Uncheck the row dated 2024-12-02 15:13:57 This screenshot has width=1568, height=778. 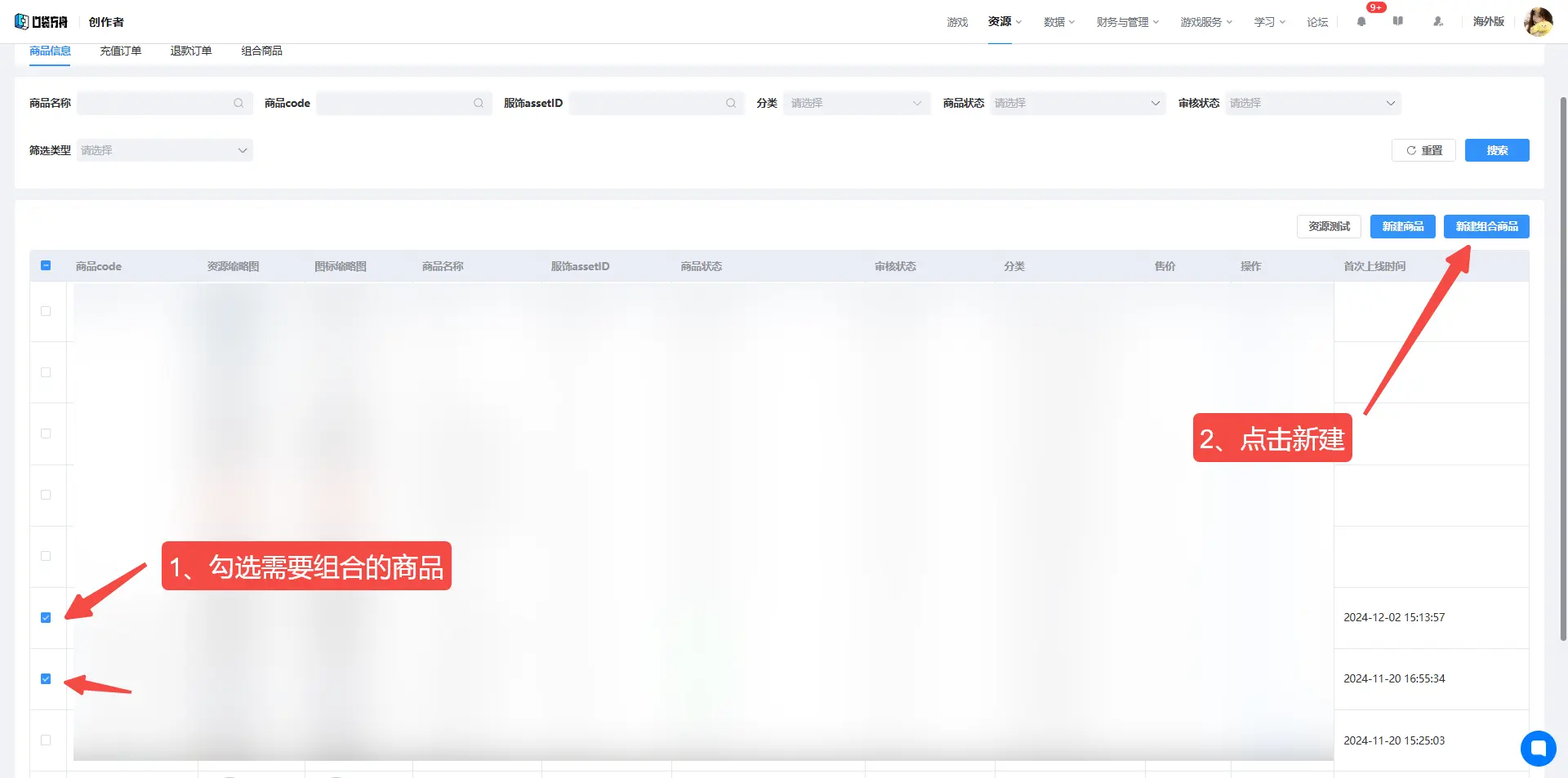tap(46, 618)
